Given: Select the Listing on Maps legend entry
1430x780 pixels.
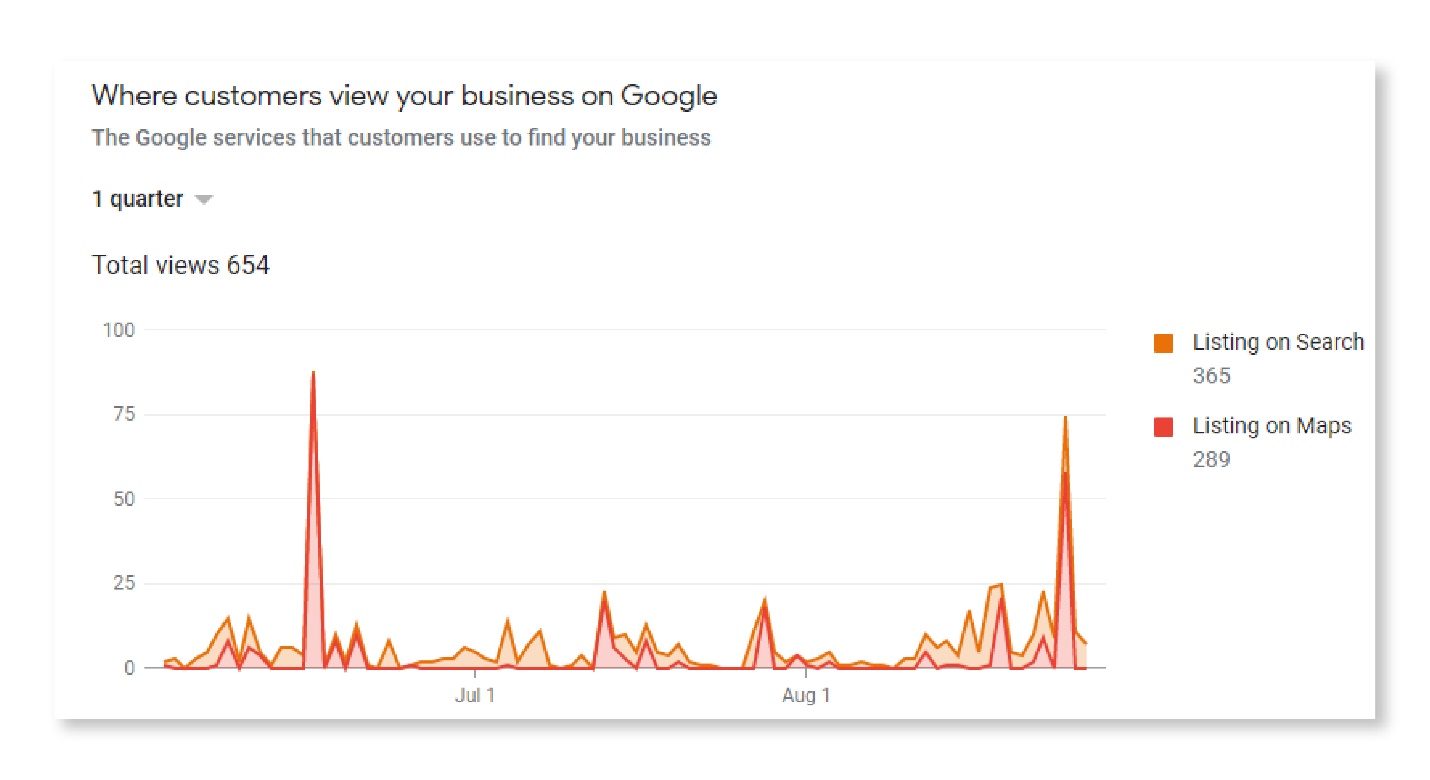Looking at the screenshot, I should pyautogui.click(x=1271, y=425).
